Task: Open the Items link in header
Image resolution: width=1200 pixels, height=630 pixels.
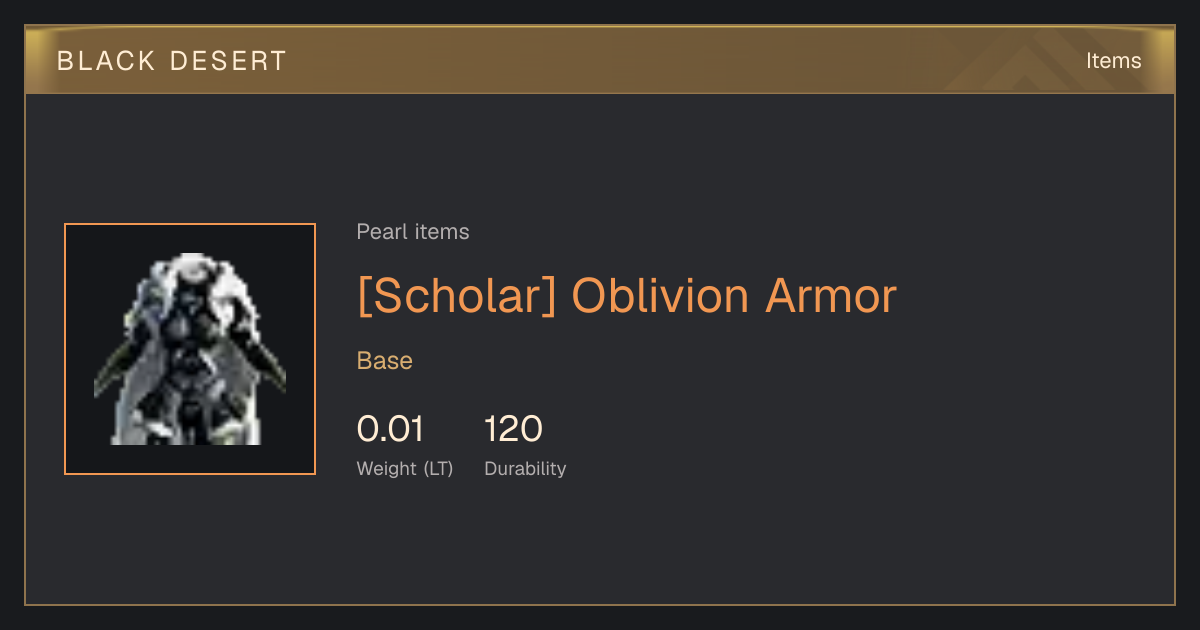Action: [1113, 61]
